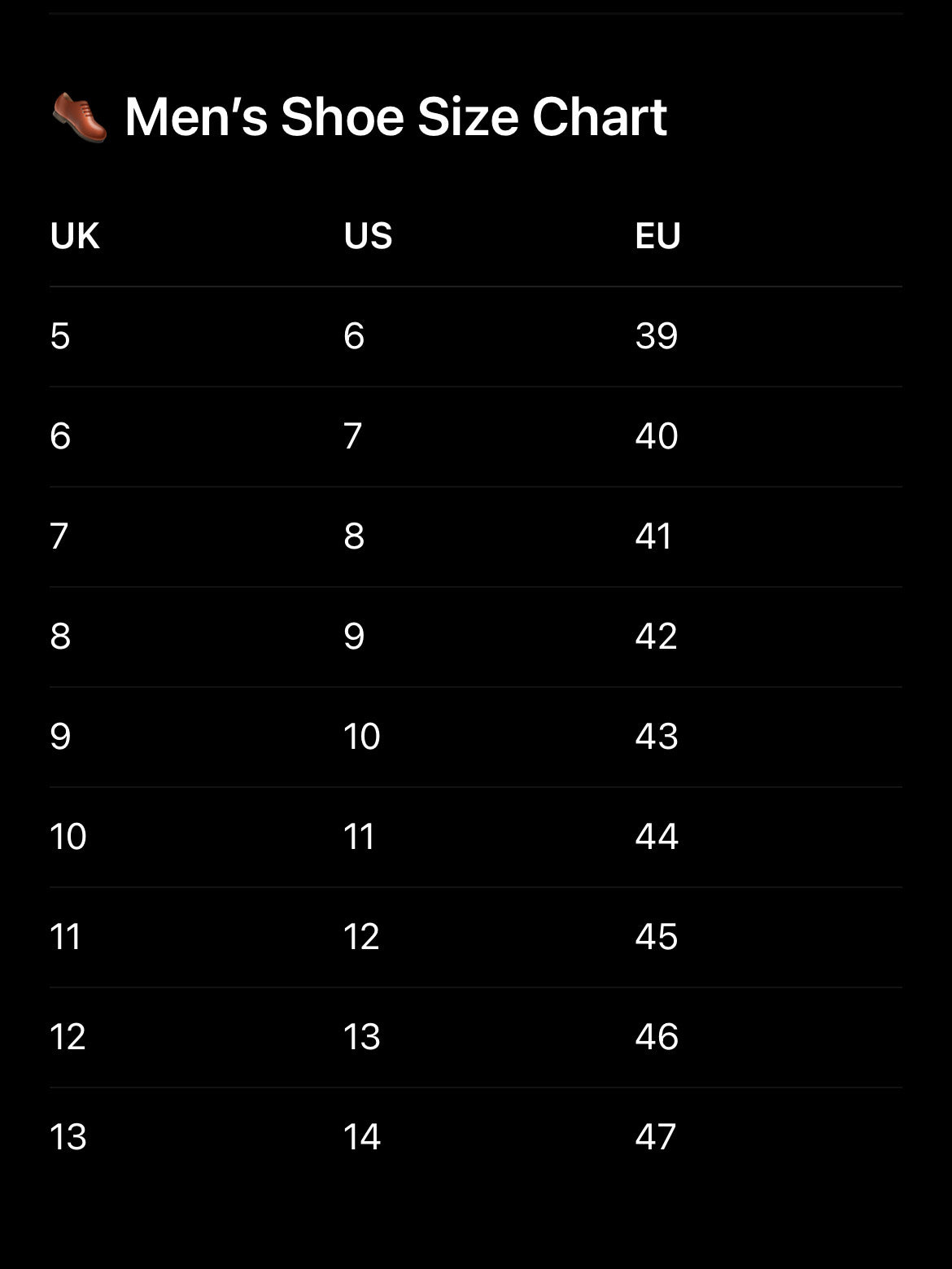Click US size 7 cell
Screen dimensions: 952x1269
(353, 436)
